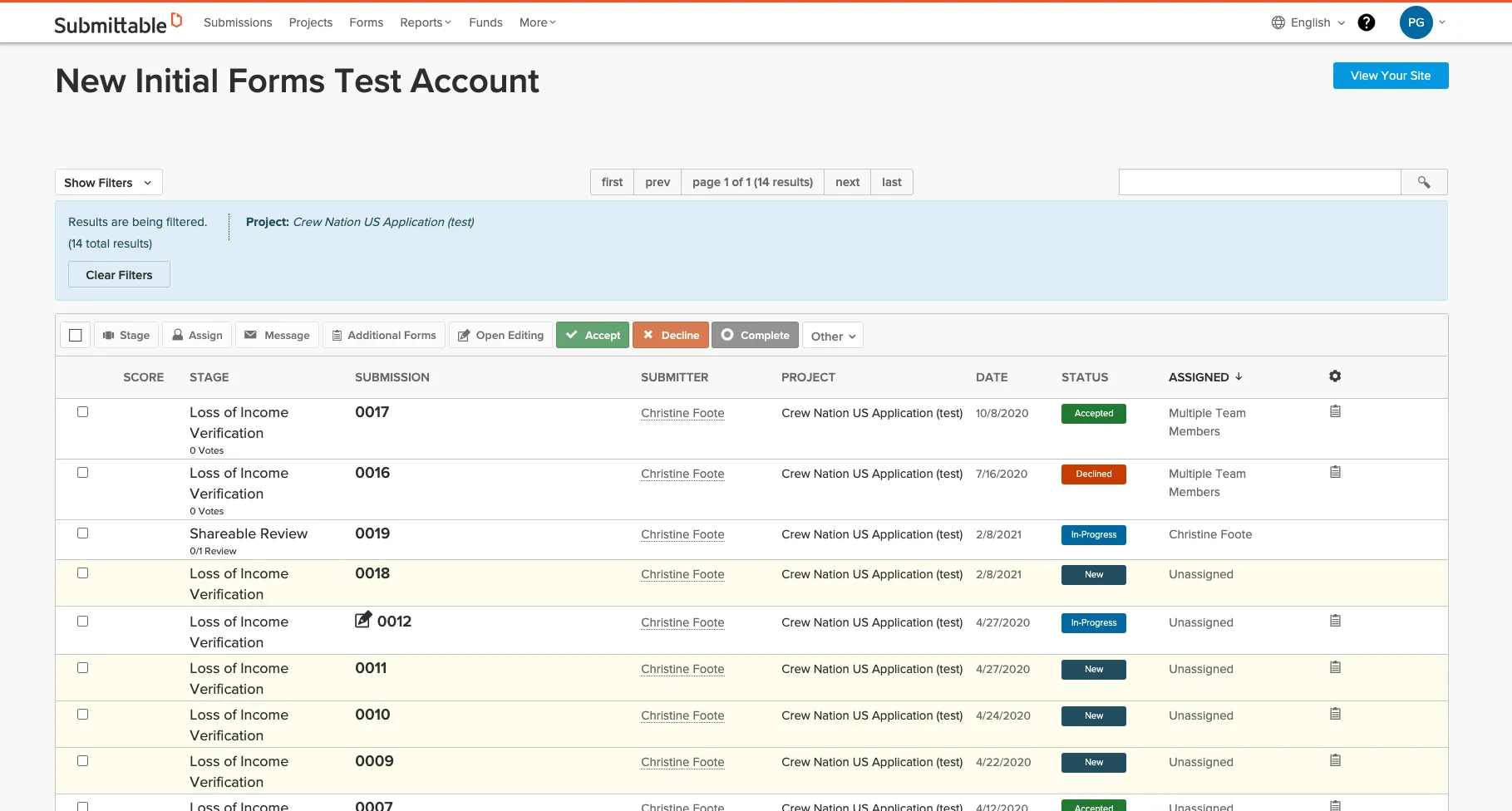
Task: Accept selected submissions
Action: click(593, 335)
